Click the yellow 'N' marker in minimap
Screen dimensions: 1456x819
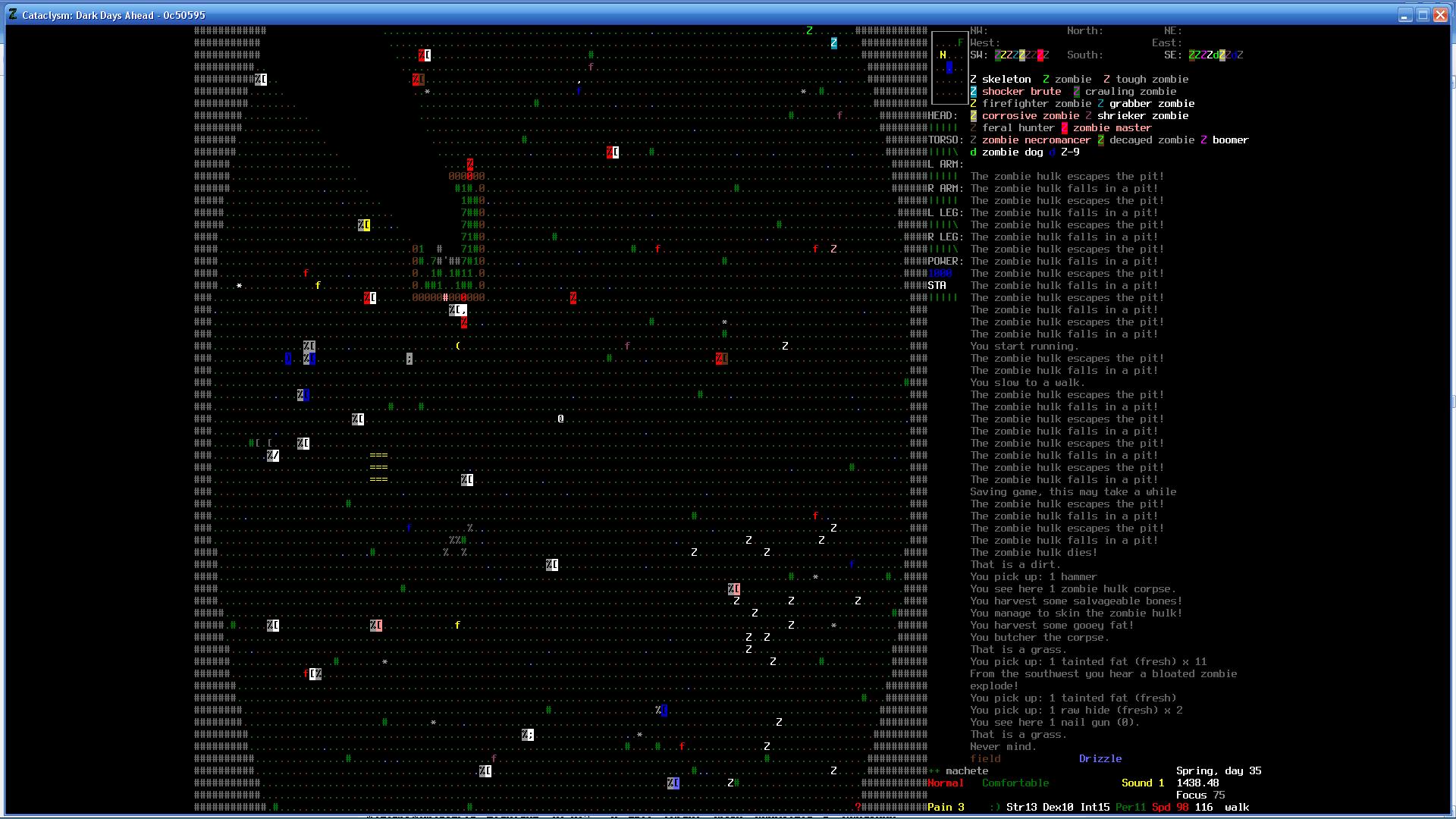[943, 55]
